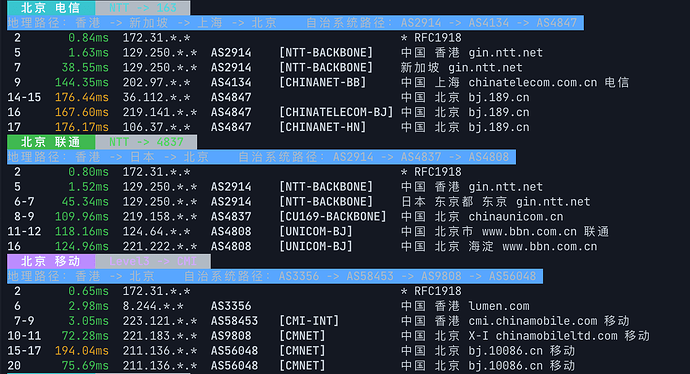Click the 176.44ms latency for hops 14-15
This screenshot has height=374, width=690.
81,98
